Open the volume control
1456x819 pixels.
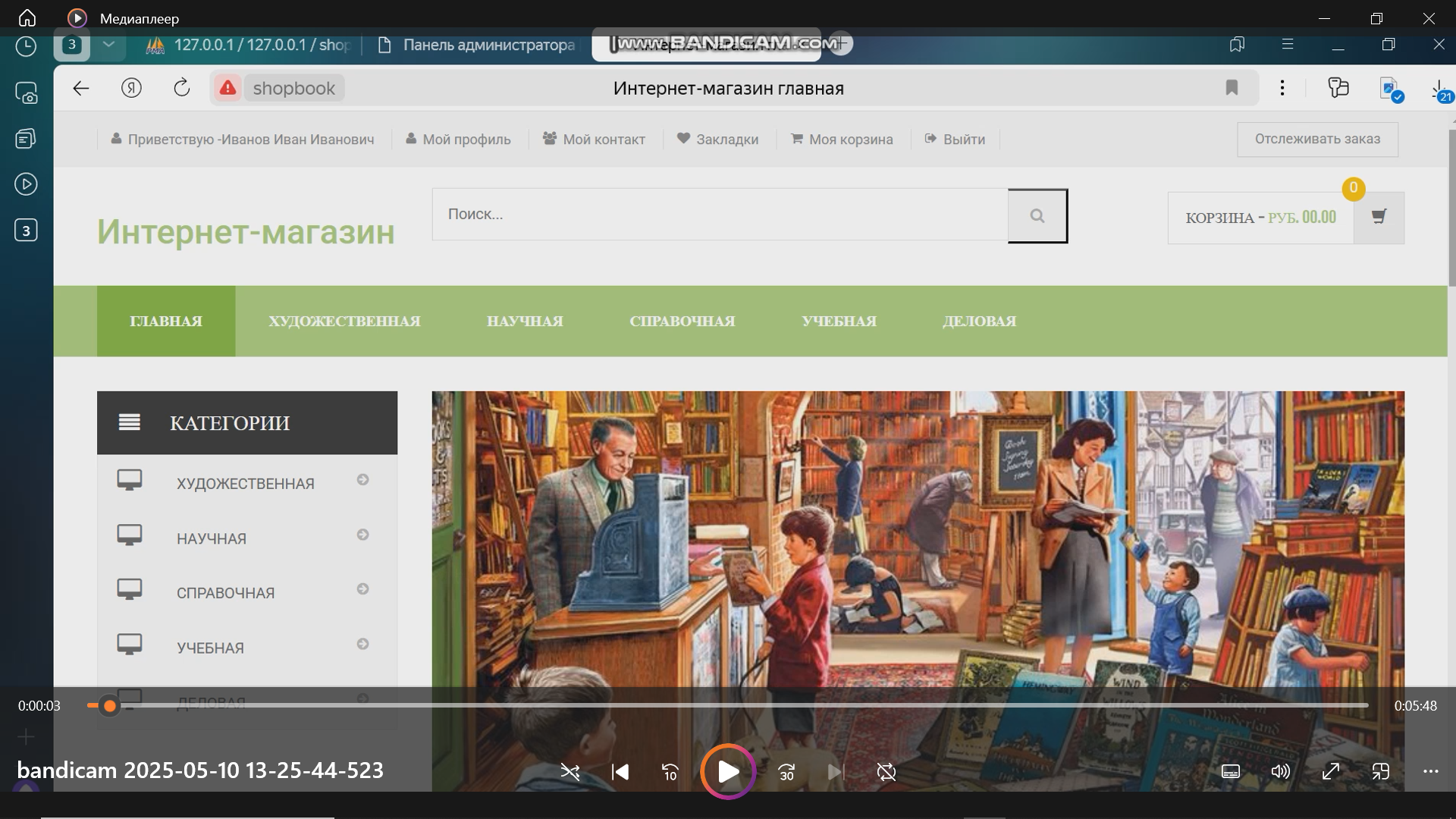coord(1280,771)
